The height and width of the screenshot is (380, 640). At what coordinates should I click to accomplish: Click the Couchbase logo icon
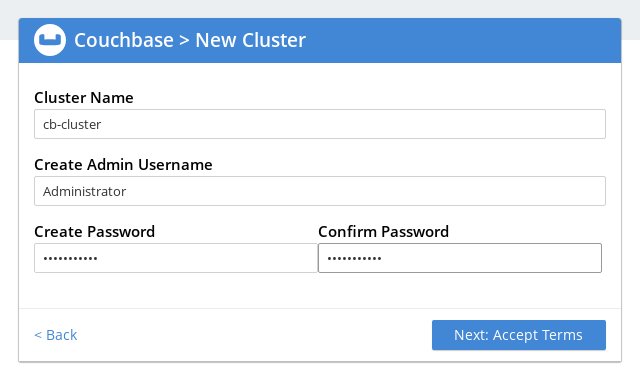click(x=50, y=40)
